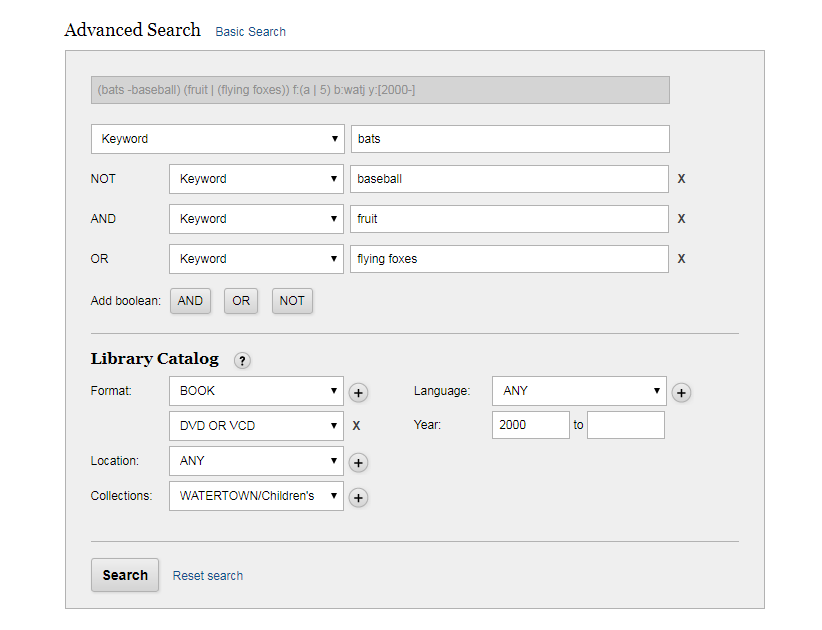Screen dimensions: 822x630
Task: Click the generated query string box
Action: [380, 90]
